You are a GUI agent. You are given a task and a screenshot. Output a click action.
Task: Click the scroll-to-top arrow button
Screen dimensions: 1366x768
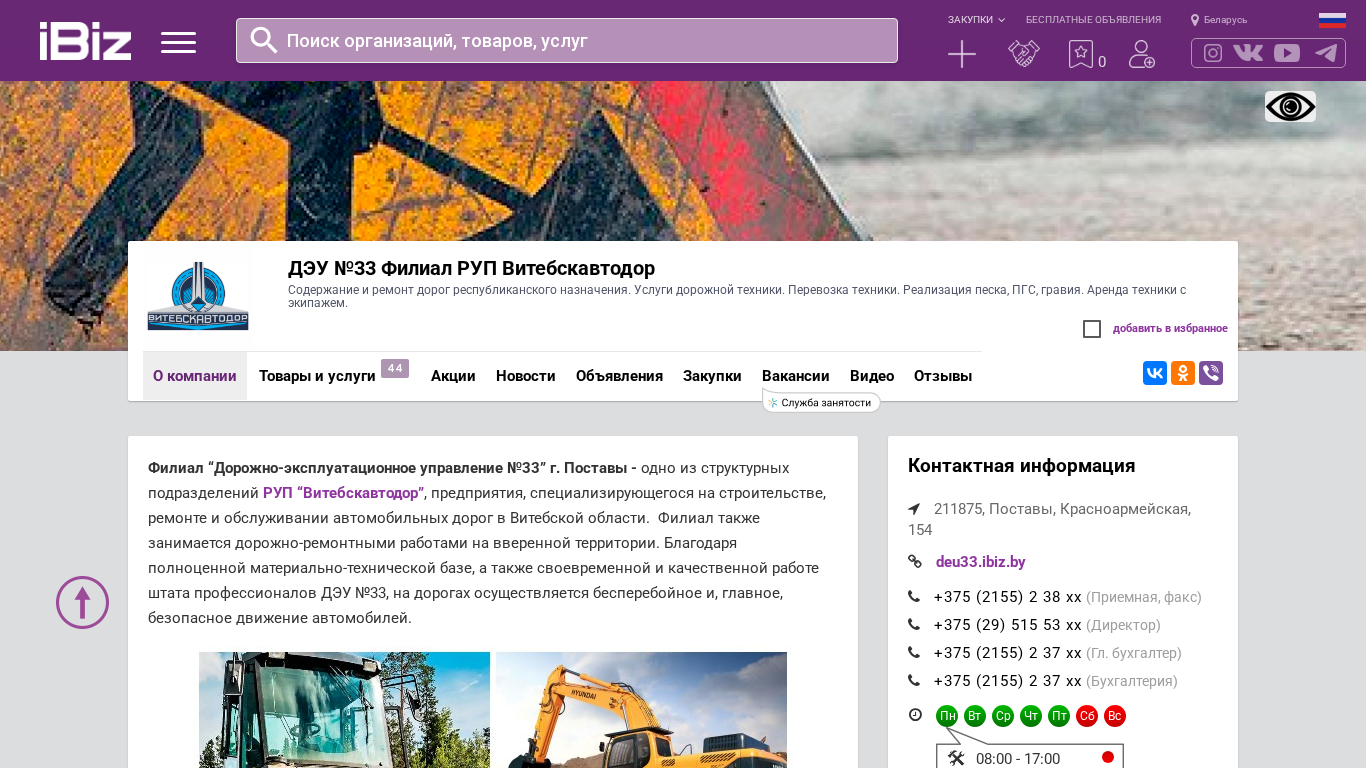tap(82, 602)
